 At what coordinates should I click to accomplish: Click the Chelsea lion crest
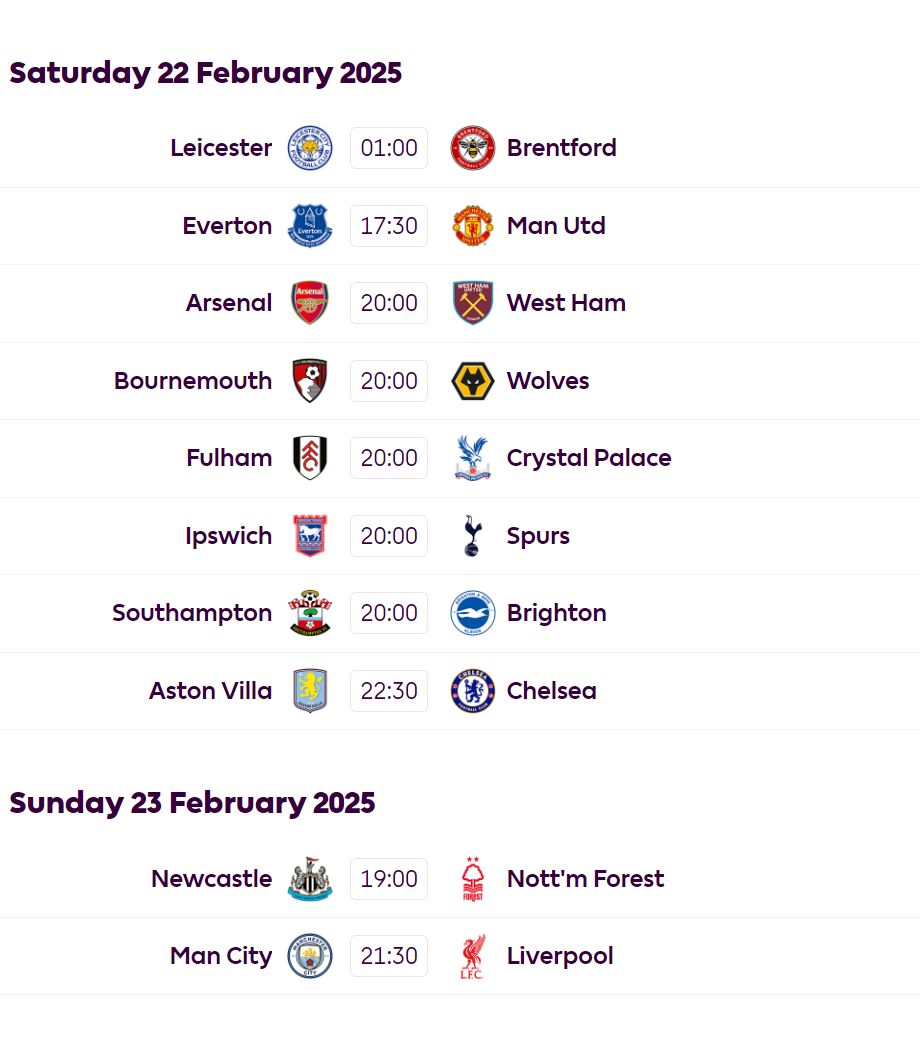click(473, 690)
